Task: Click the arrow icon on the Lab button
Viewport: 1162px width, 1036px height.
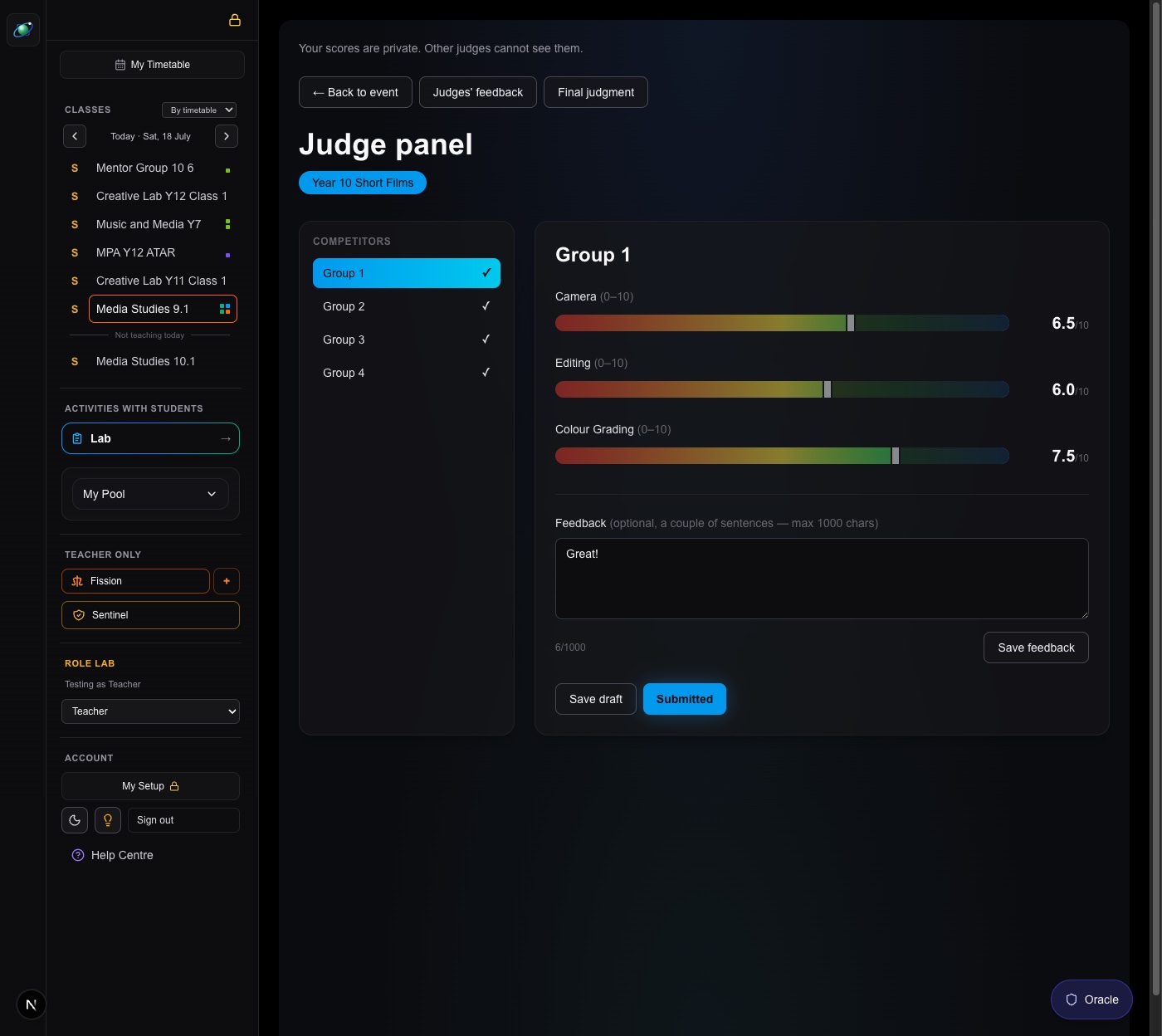Action: [x=226, y=438]
